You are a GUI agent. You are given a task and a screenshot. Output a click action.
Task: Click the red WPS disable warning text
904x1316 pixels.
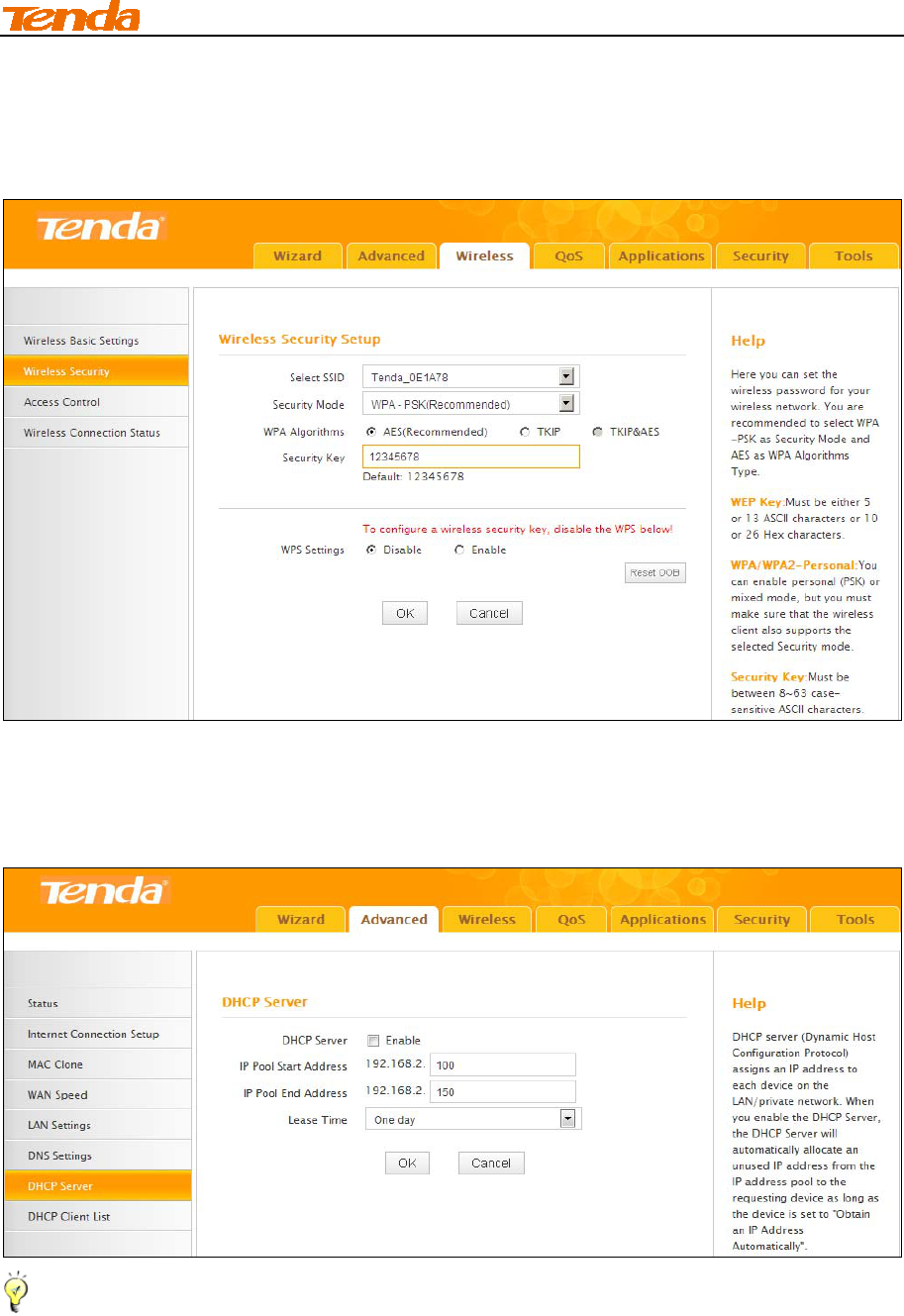click(x=517, y=529)
